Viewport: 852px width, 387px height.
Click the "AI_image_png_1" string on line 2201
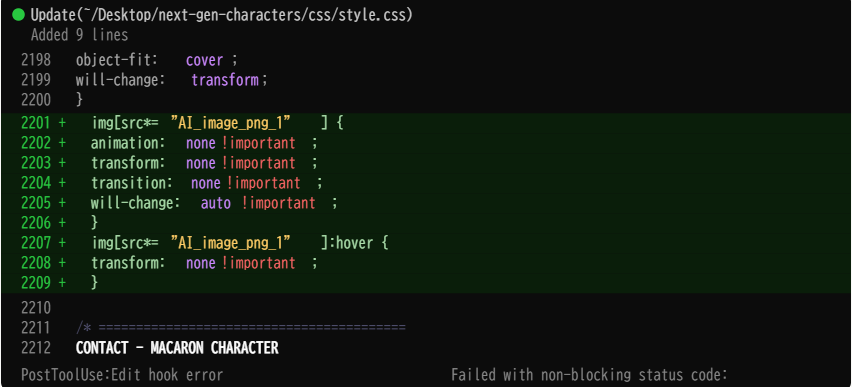pyautogui.click(x=231, y=123)
